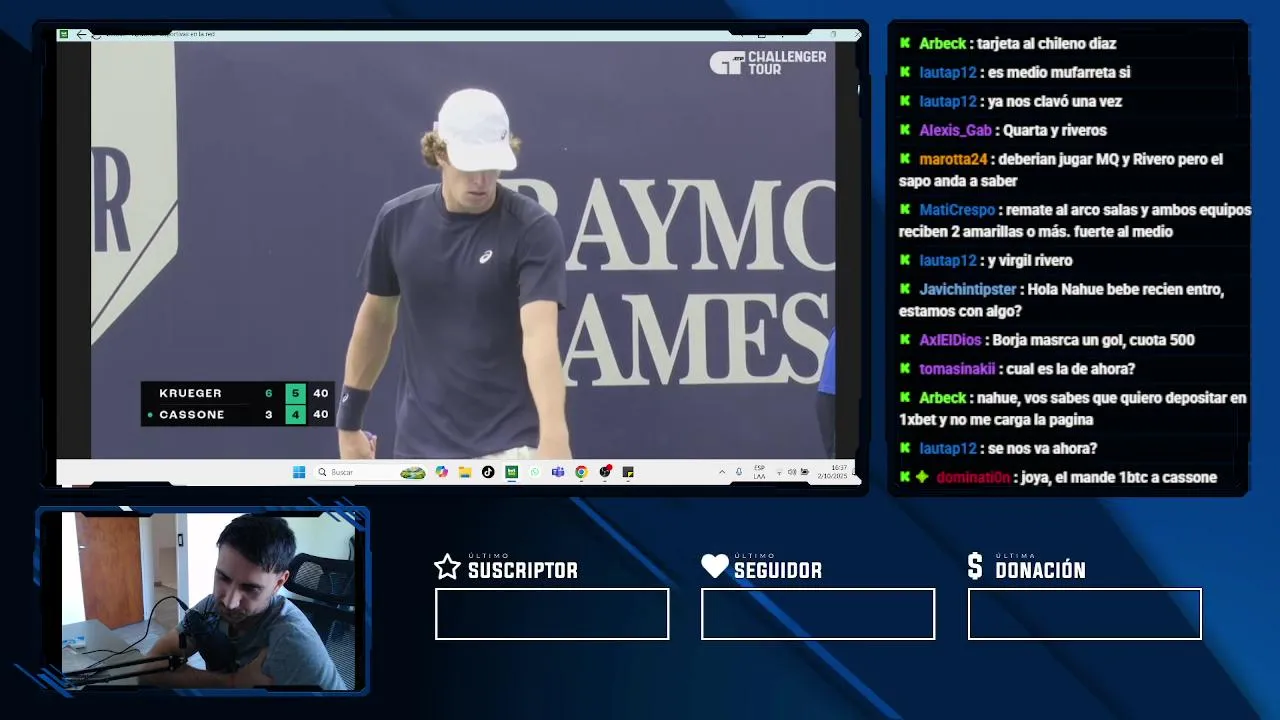Screen dimensions: 1280x720
Task: Click the heart icon beside Seguidor
Action: (x=715, y=567)
